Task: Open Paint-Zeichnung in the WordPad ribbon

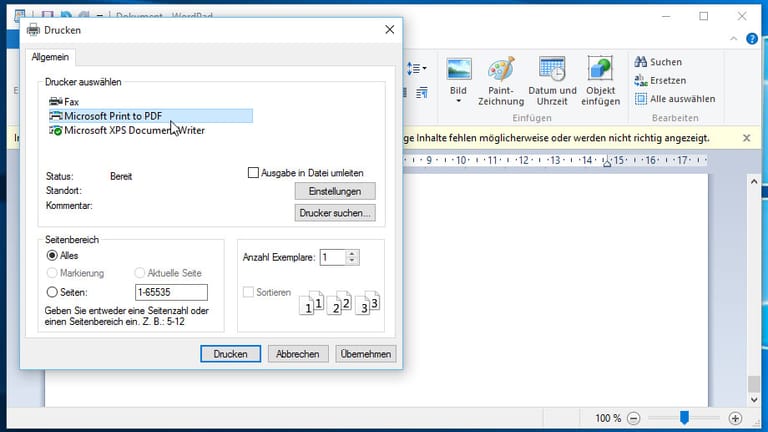Action: coord(501,81)
